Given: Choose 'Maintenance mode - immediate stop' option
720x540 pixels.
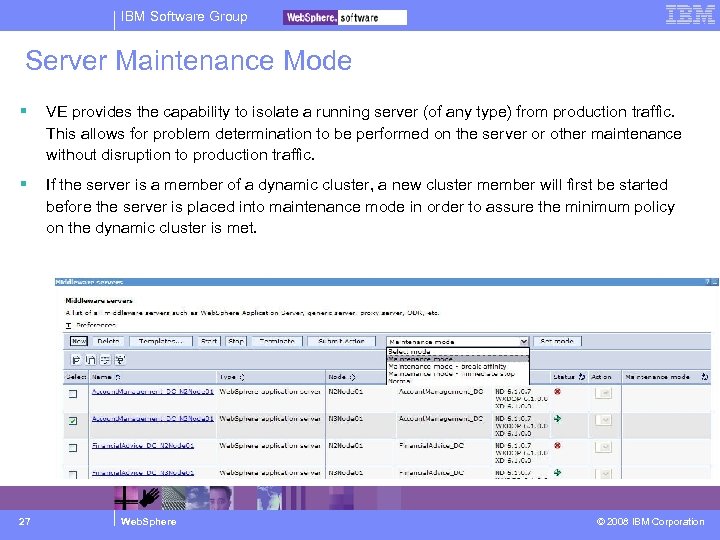Looking at the screenshot, I should [458, 374].
